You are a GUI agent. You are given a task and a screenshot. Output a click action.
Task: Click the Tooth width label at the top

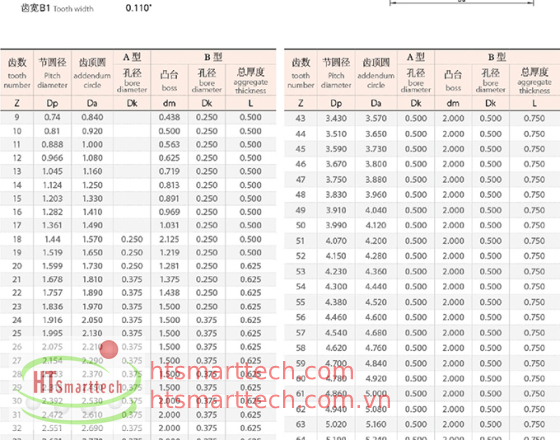point(74,9)
